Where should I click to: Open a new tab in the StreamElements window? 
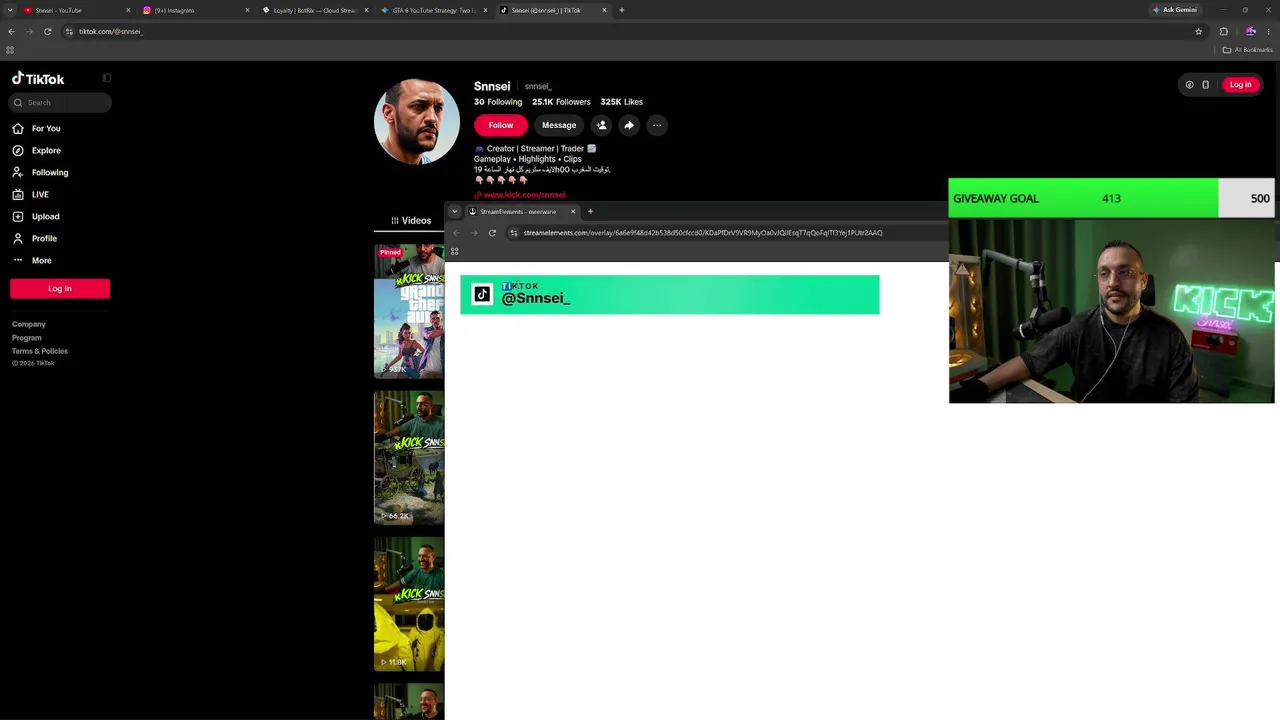coord(590,211)
